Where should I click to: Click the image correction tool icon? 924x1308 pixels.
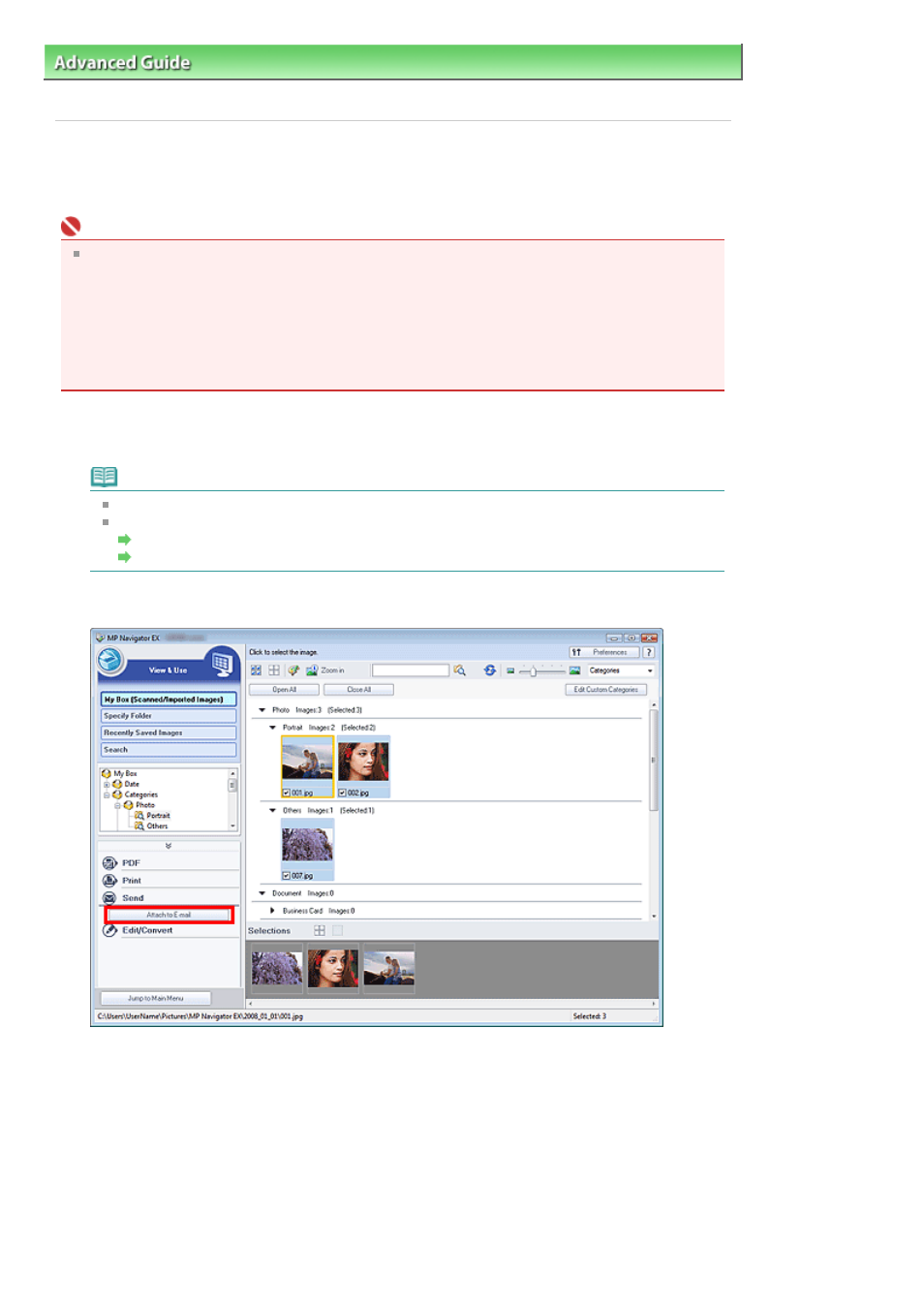pyautogui.click(x=293, y=670)
